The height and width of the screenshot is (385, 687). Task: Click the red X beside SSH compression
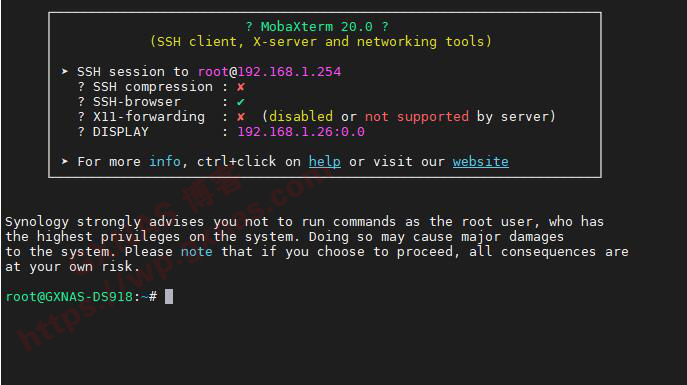(x=241, y=87)
